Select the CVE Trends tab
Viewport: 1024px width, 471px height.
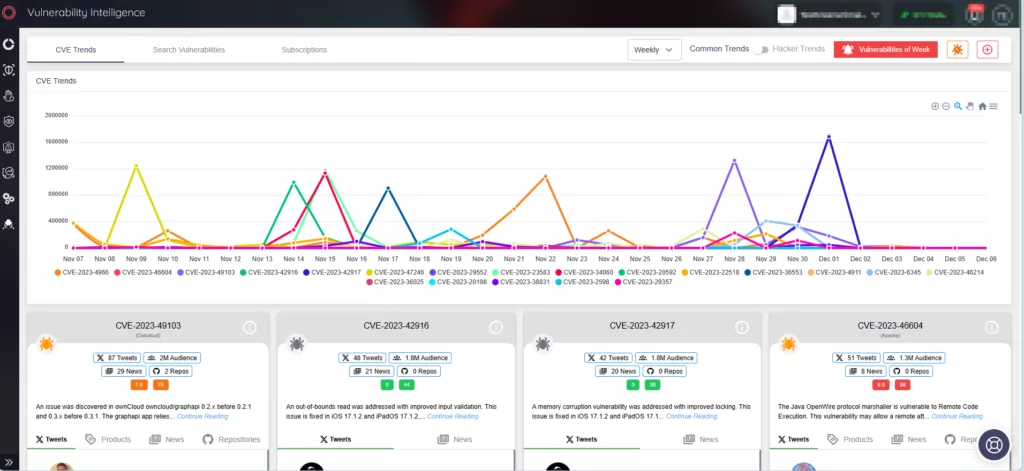click(x=75, y=50)
